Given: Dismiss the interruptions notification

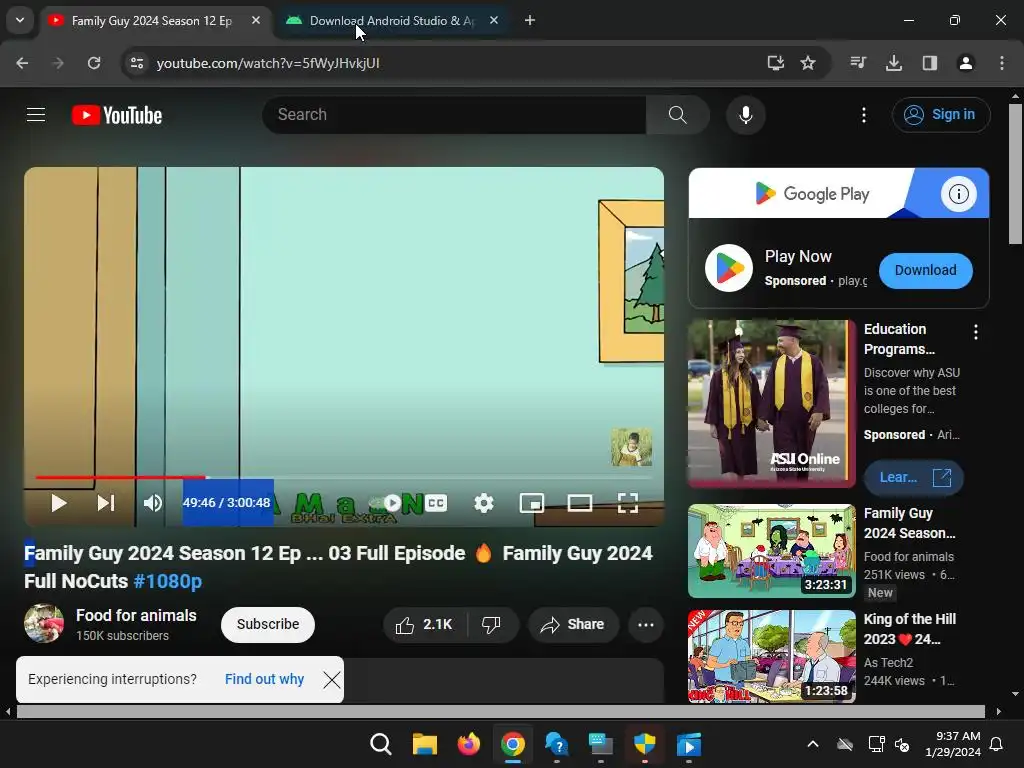Looking at the screenshot, I should 332,680.
